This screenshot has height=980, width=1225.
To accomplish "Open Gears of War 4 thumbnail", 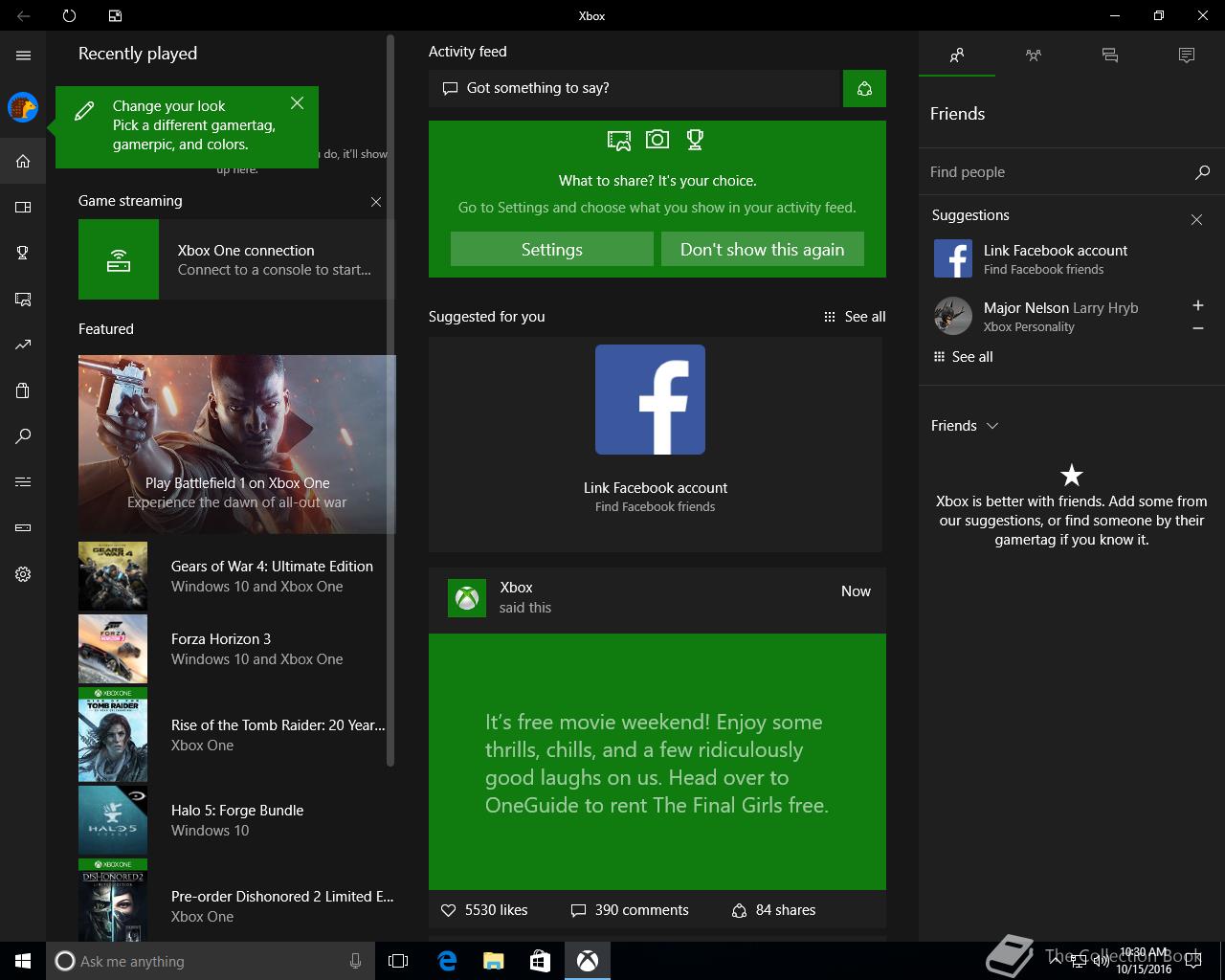I will click(113, 576).
